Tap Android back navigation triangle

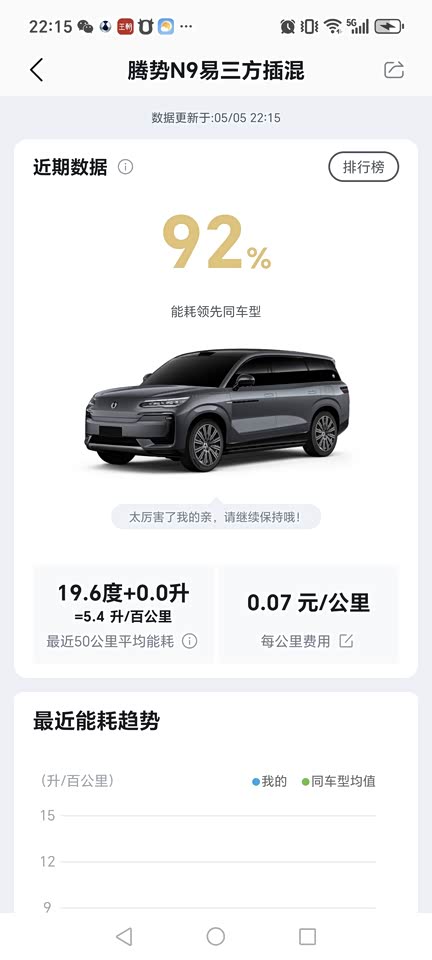pyautogui.click(x=124, y=936)
